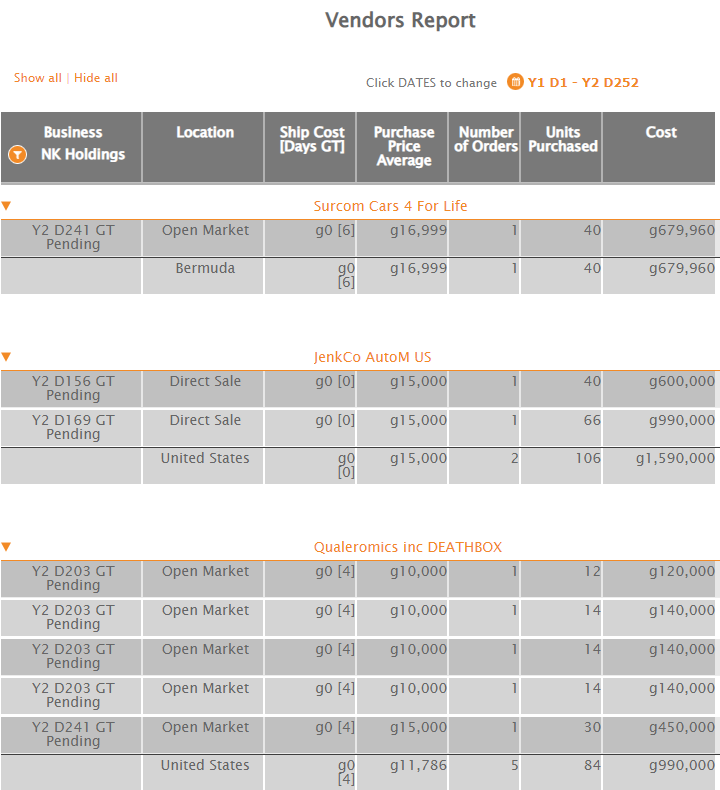Open the Qualeromics inc DEATHBOX vendor link
This screenshot has width=720, height=790.
click(408, 547)
